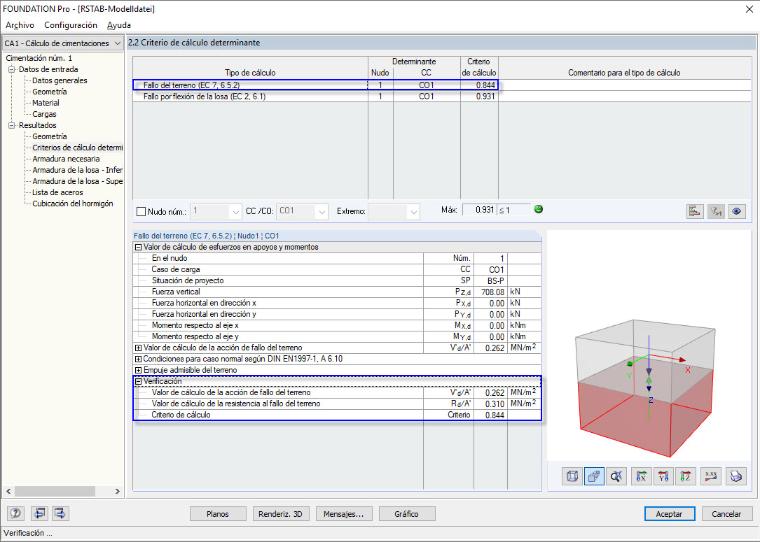Select Material in the input data tree
760x542 pixels.
[x=46, y=103]
